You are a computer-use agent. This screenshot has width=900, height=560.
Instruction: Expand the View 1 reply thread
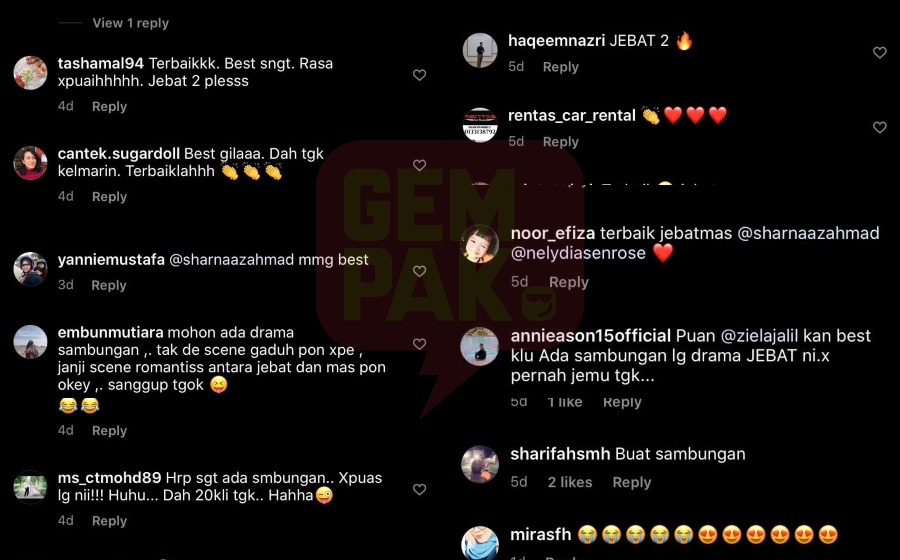pyautogui.click(x=130, y=23)
